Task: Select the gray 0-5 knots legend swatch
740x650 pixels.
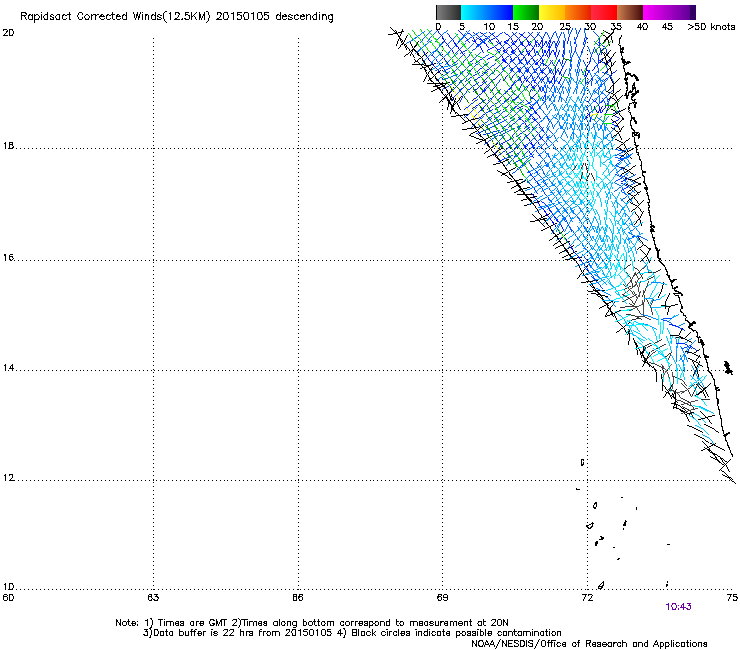Action: point(448,12)
